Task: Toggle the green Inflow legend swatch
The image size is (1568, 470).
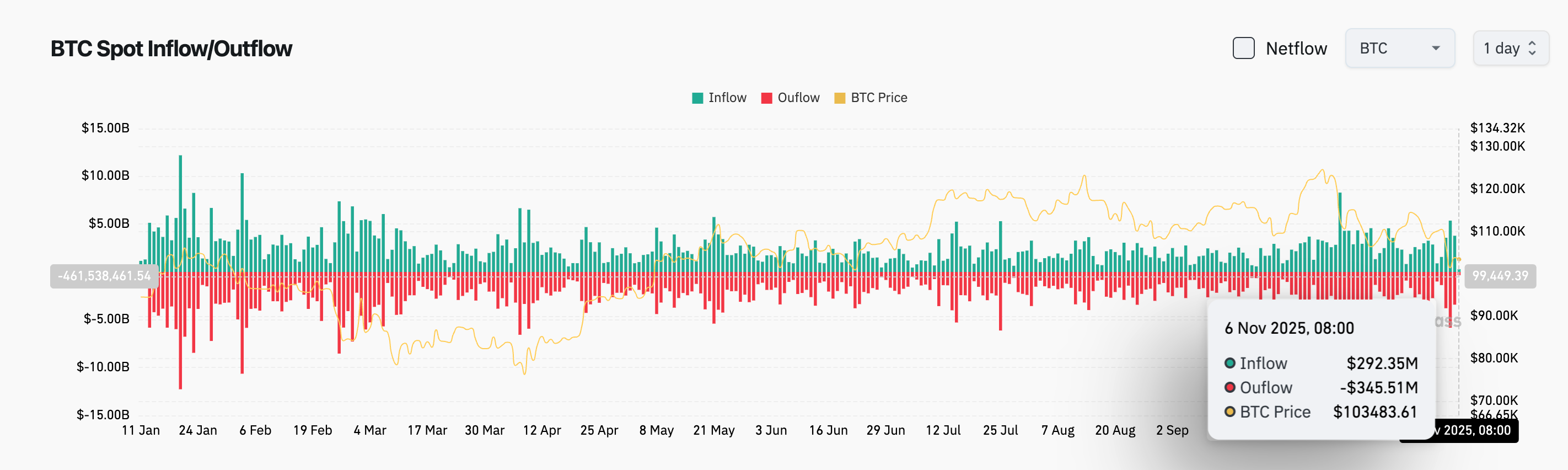Action: pyautogui.click(x=697, y=98)
